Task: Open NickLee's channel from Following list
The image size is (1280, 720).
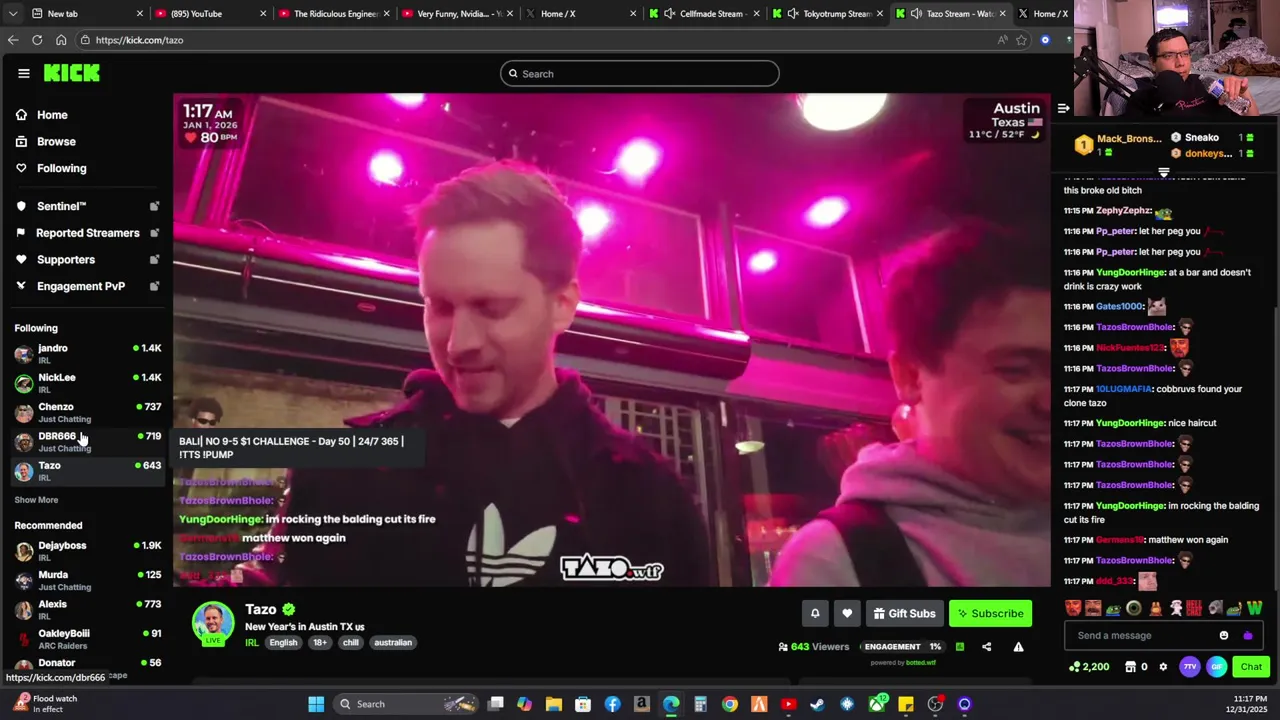Action: (x=88, y=383)
